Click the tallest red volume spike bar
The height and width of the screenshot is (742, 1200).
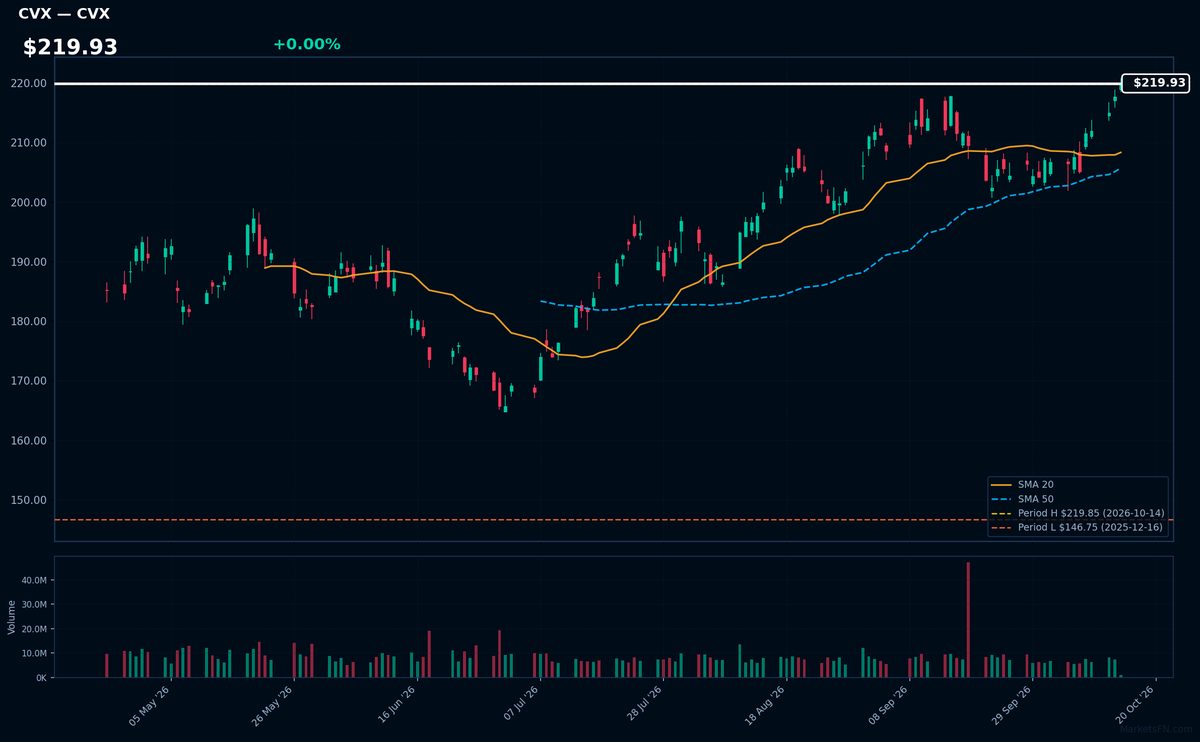(968, 620)
